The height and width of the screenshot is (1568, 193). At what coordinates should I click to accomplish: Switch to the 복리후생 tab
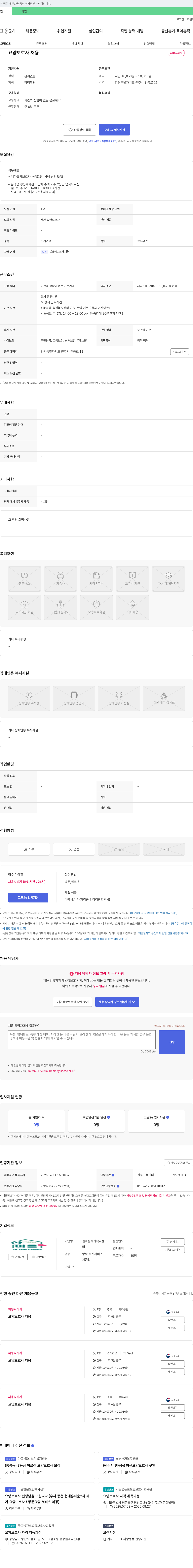pos(113,44)
